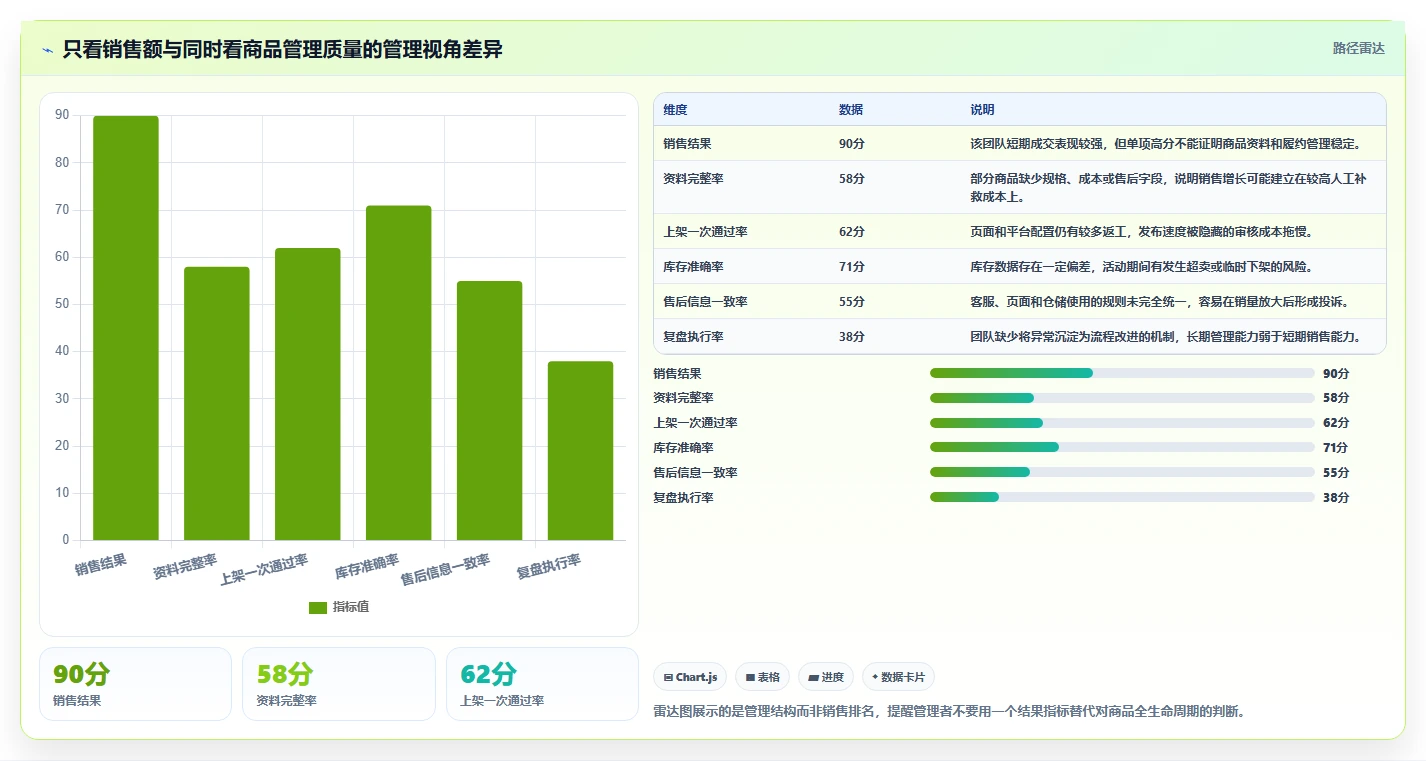
Task: Click the 销售结果 bar in chart
Action: [x=126, y=328]
